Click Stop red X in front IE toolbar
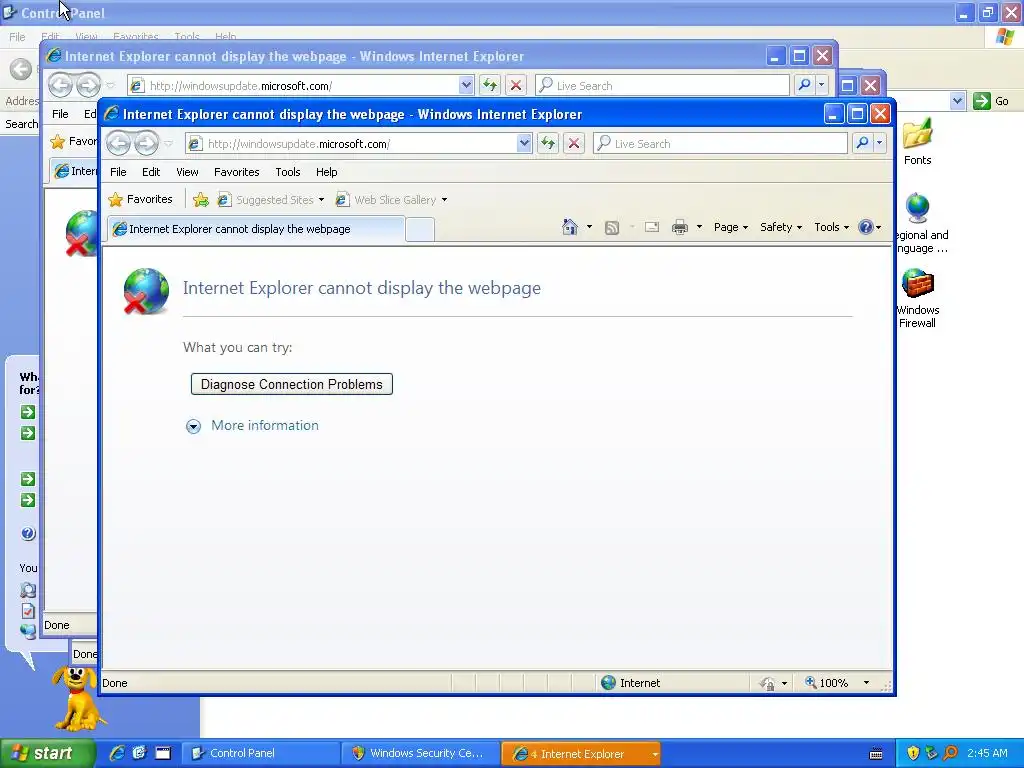 point(573,143)
